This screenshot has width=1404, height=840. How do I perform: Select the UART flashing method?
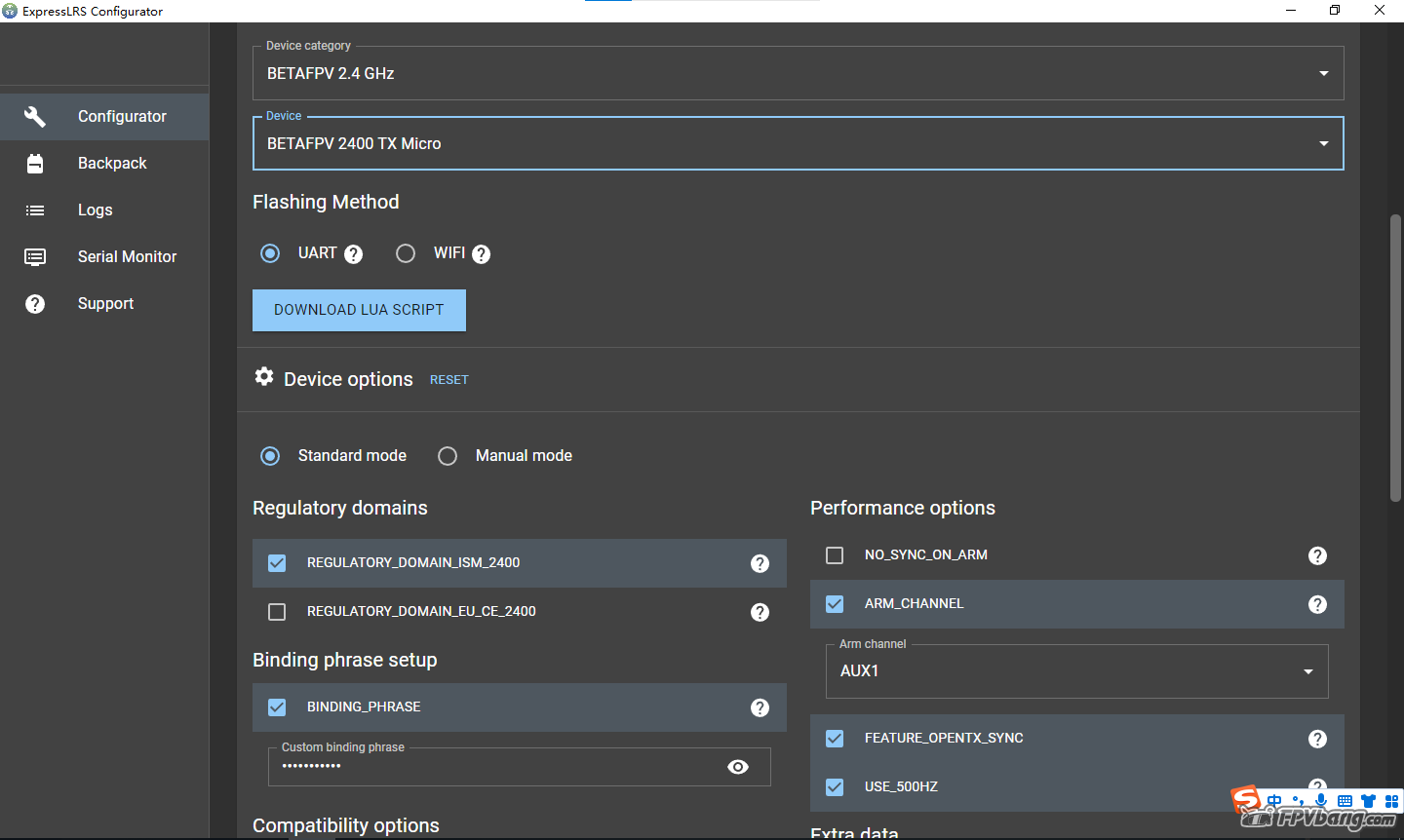[270, 253]
